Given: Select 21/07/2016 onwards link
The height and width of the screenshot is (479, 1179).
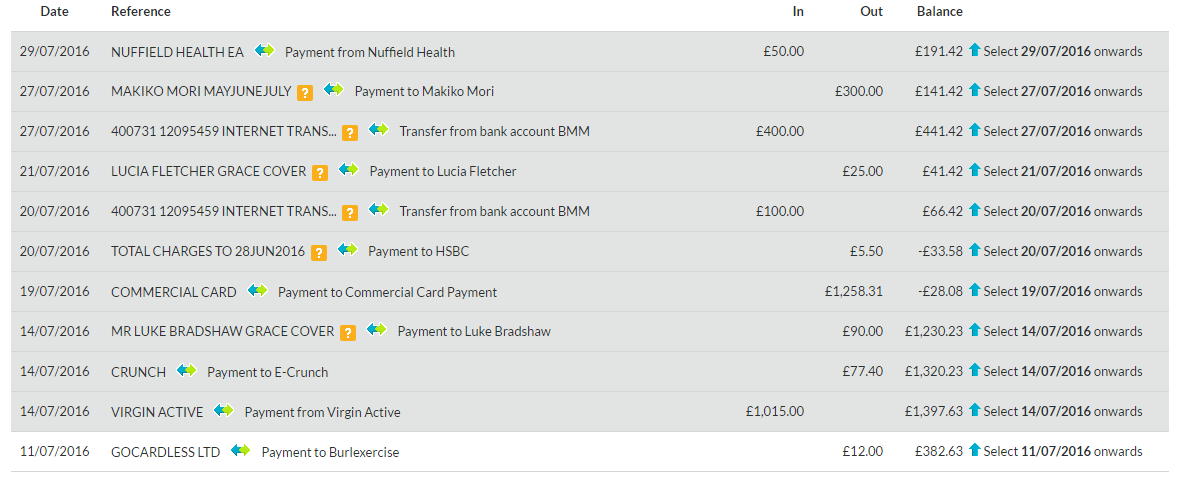Looking at the screenshot, I should (1062, 171).
